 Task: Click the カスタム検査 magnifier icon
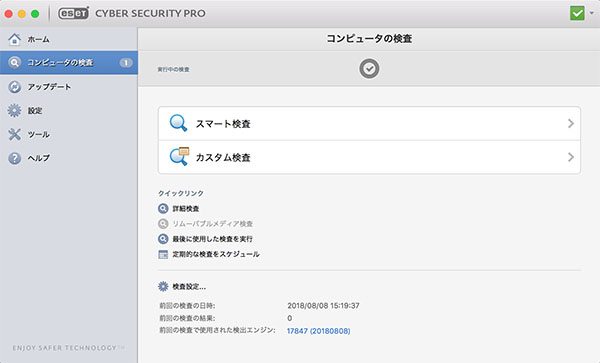point(179,156)
